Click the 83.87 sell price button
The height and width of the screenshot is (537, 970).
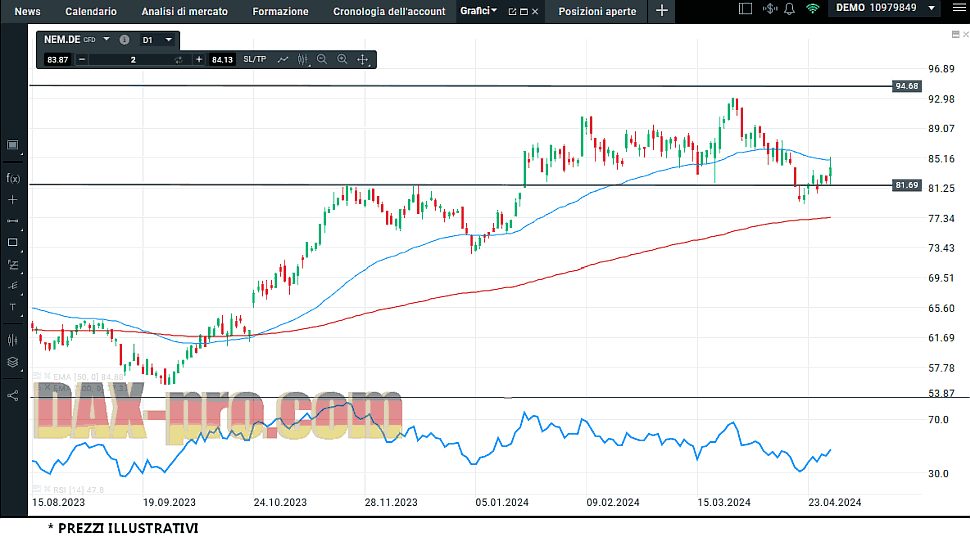(58, 59)
